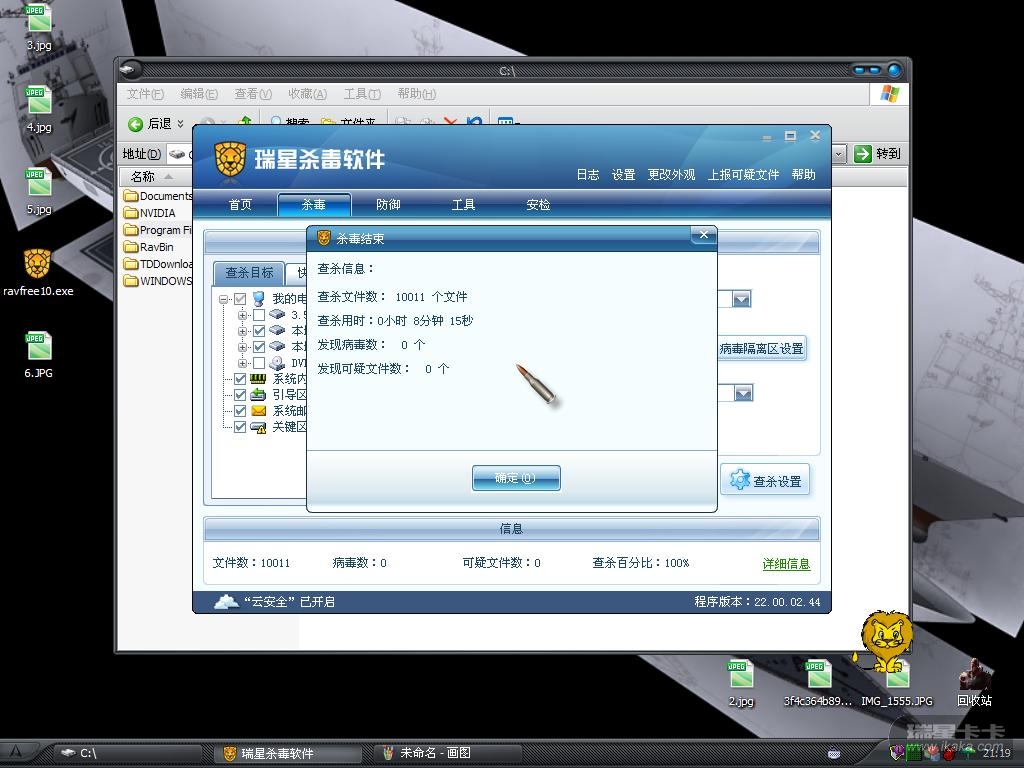1024x768 pixels.
Task: Click the 后退 back button in Explorer window
Action: pyautogui.click(x=151, y=123)
